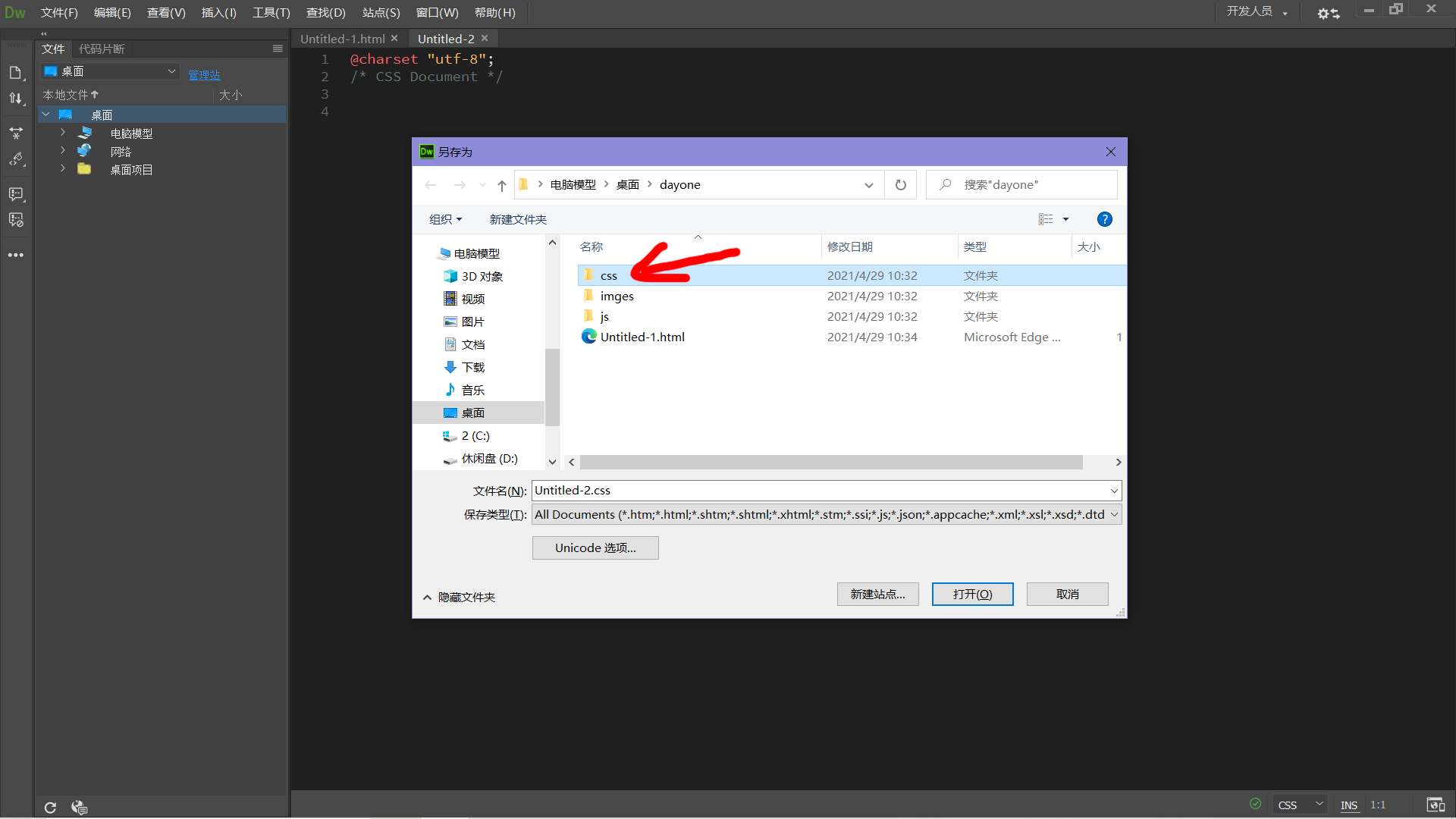This screenshot has height=819, width=1456.
Task: Click the 取消 button
Action: coord(1067,595)
